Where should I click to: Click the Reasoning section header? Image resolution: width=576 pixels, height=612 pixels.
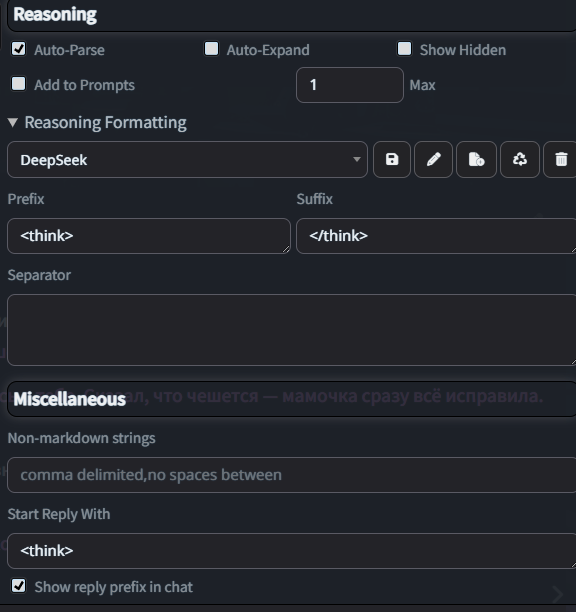[292, 15]
